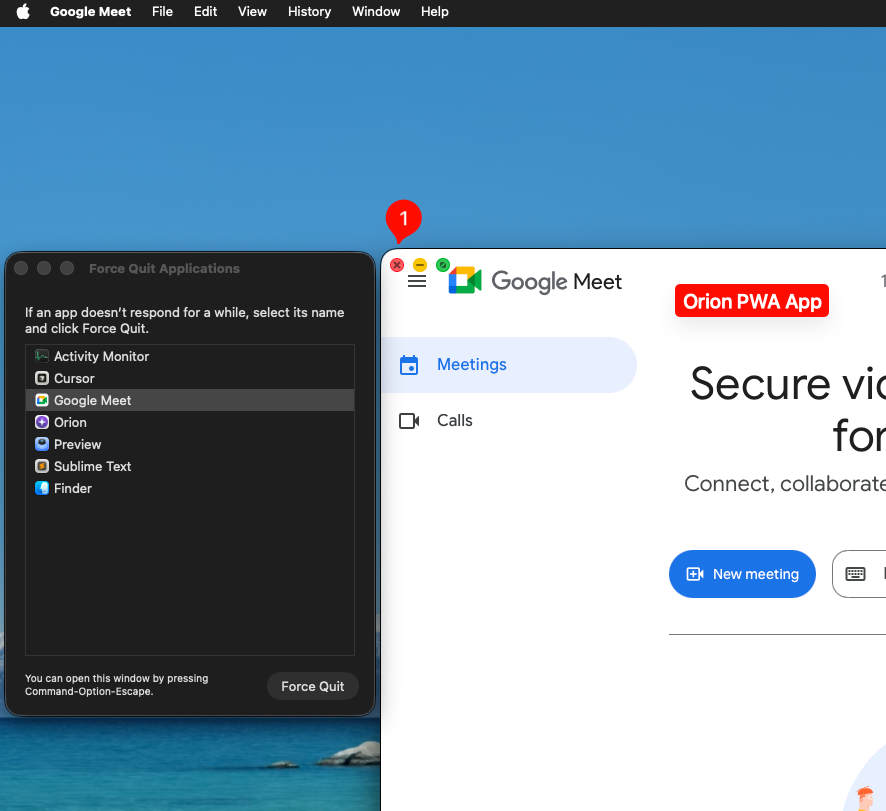The height and width of the screenshot is (811, 886).
Task: Open the History menu
Action: click(x=309, y=12)
